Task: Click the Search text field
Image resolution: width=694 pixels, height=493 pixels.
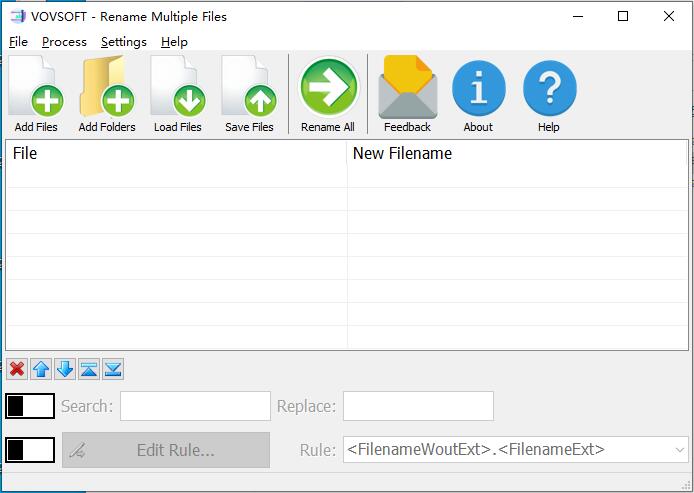Action: [x=195, y=406]
